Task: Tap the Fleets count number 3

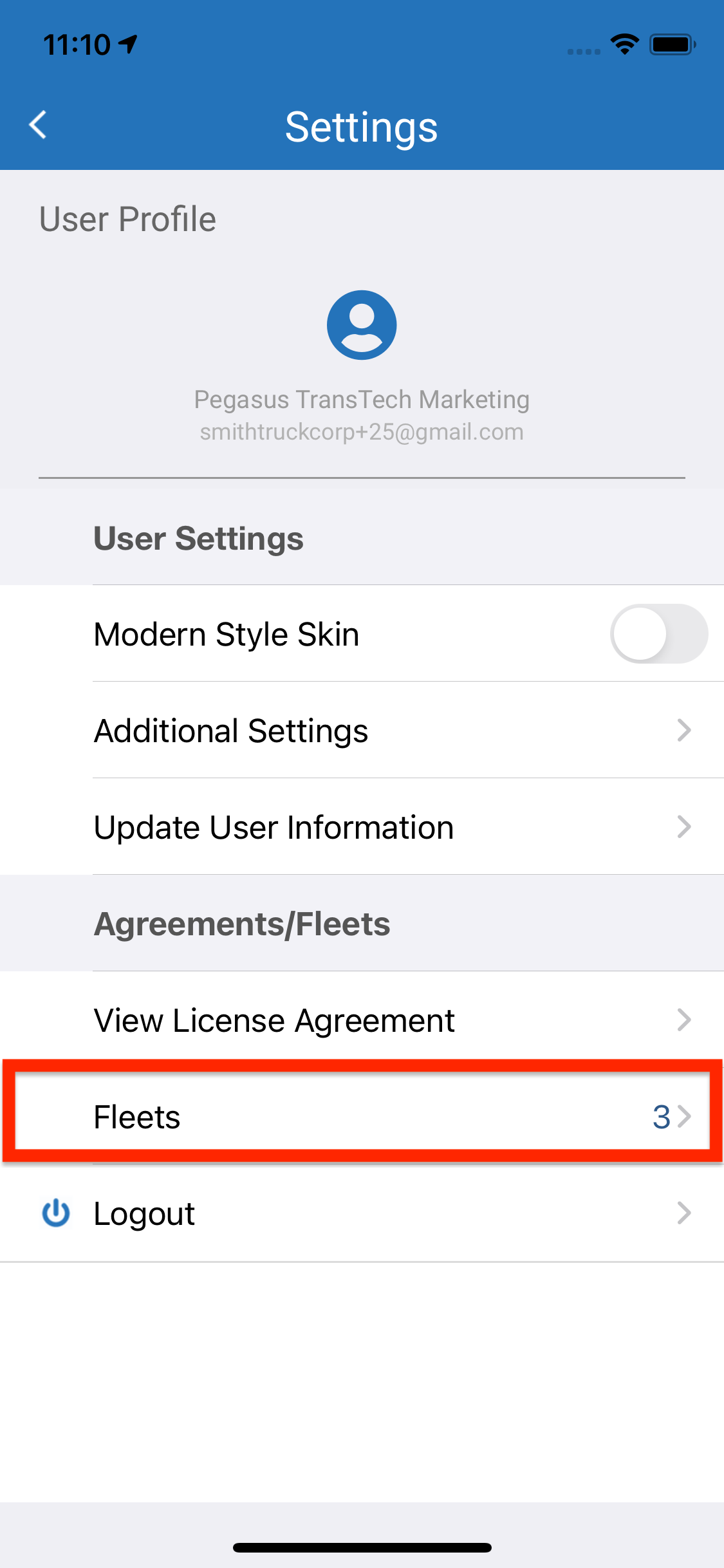Action: [661, 1117]
